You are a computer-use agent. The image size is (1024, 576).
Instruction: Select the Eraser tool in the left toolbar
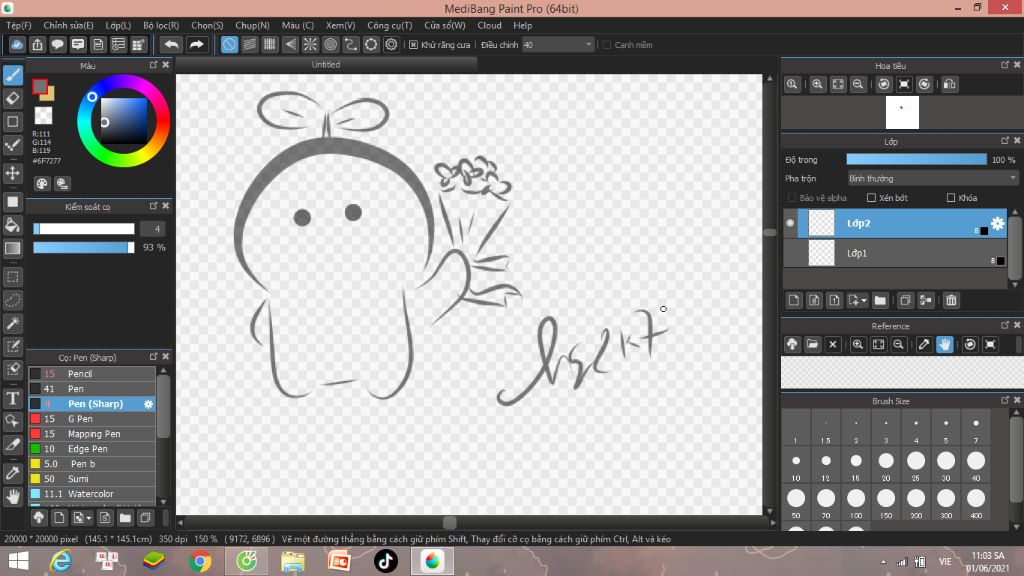click(12, 99)
